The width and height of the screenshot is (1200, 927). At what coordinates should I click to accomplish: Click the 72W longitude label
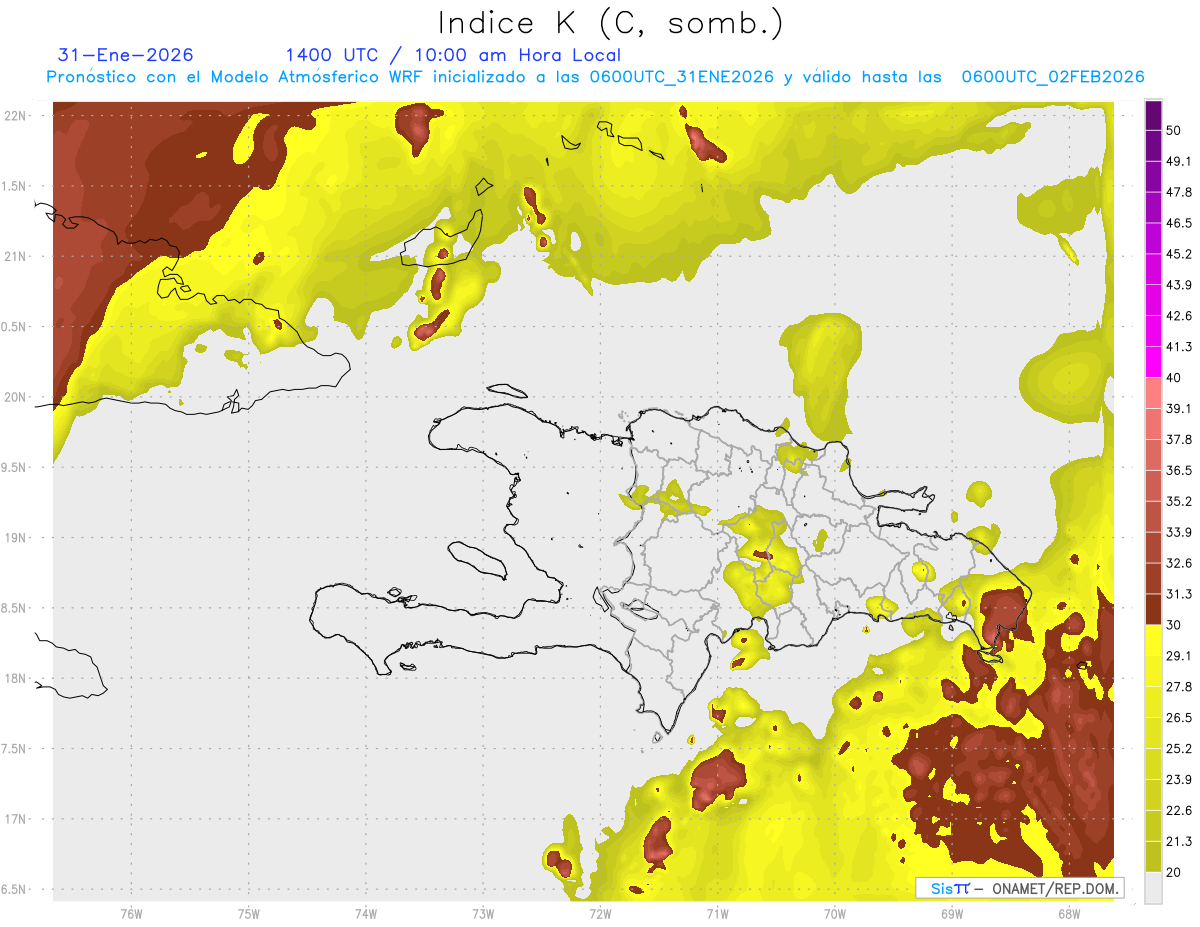click(x=600, y=913)
